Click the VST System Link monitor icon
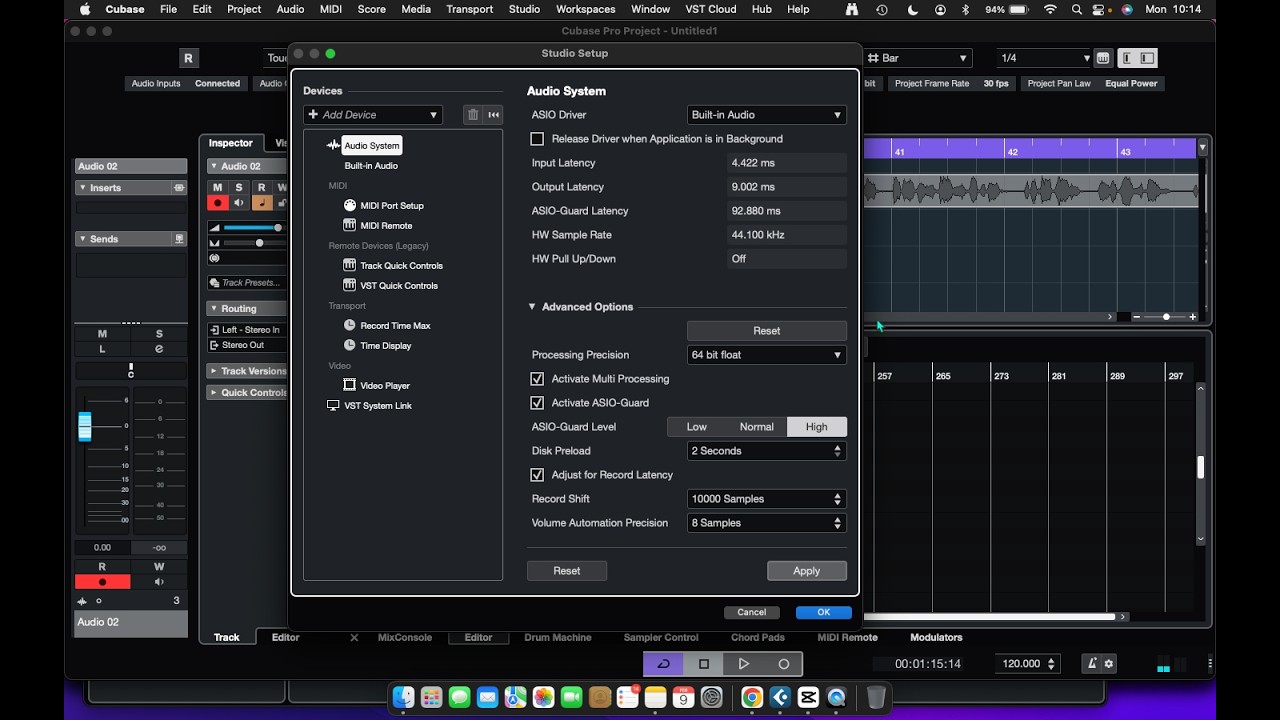 coord(334,405)
